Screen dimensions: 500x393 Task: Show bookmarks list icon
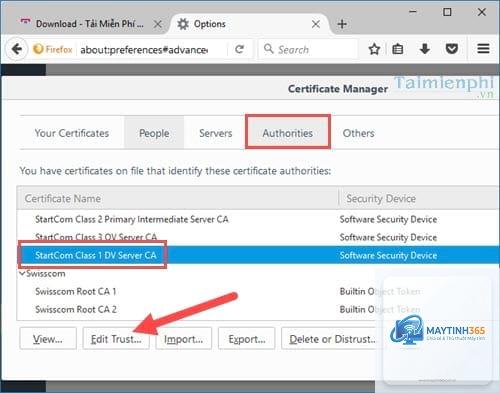point(398,49)
